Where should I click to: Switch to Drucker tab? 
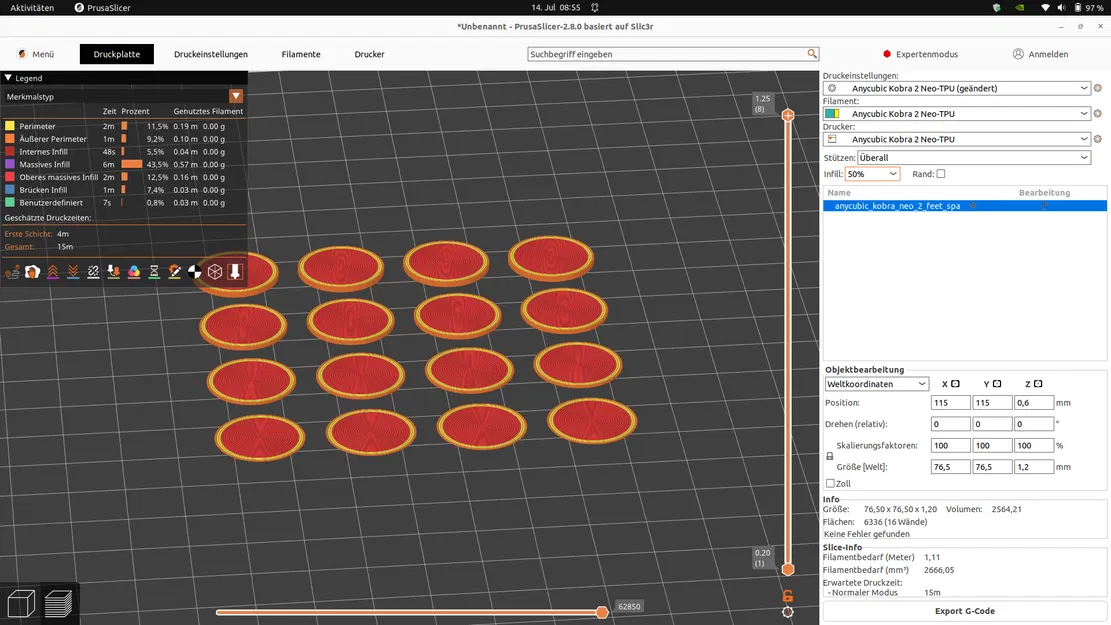369,54
